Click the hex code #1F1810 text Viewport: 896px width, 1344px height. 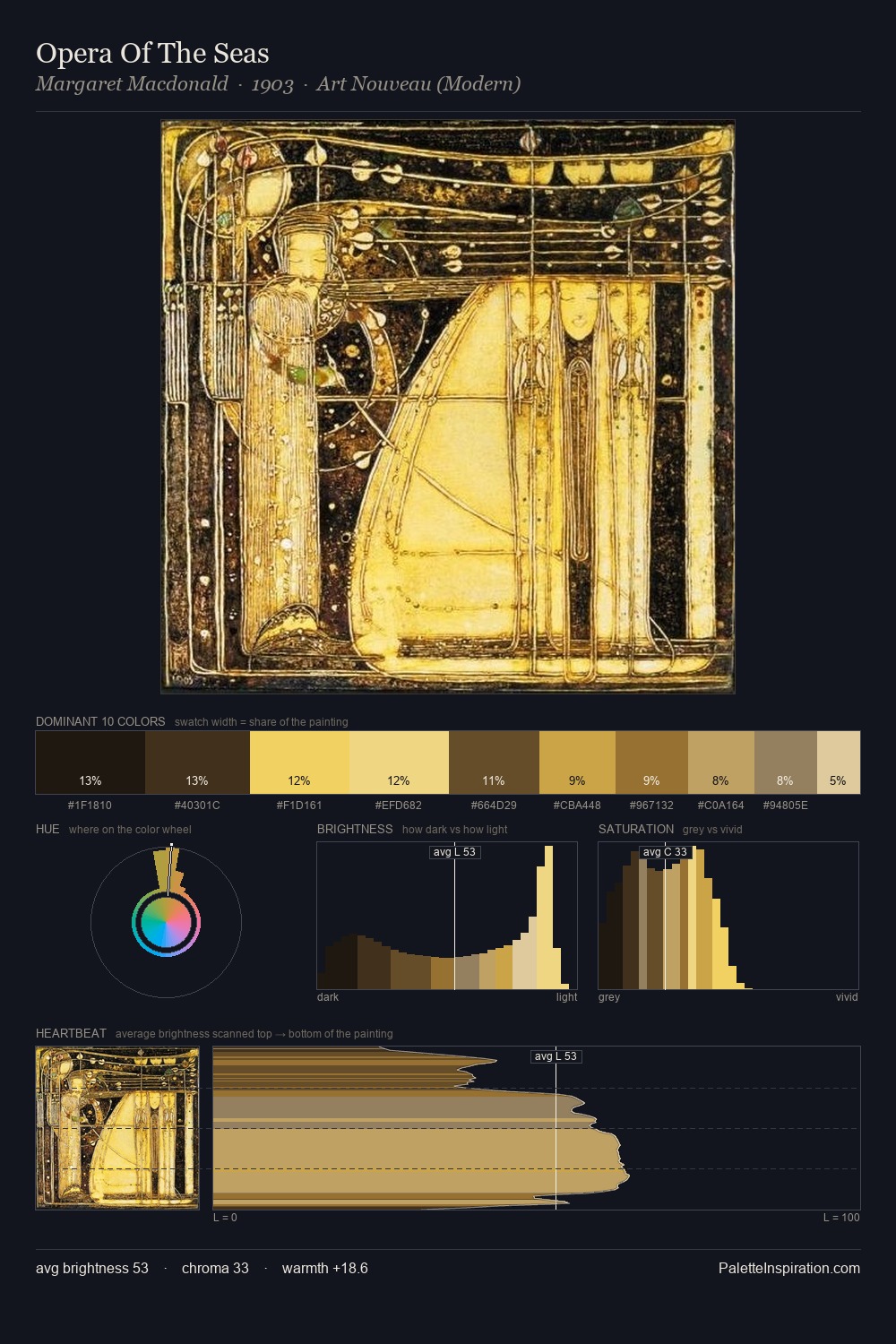90,806
